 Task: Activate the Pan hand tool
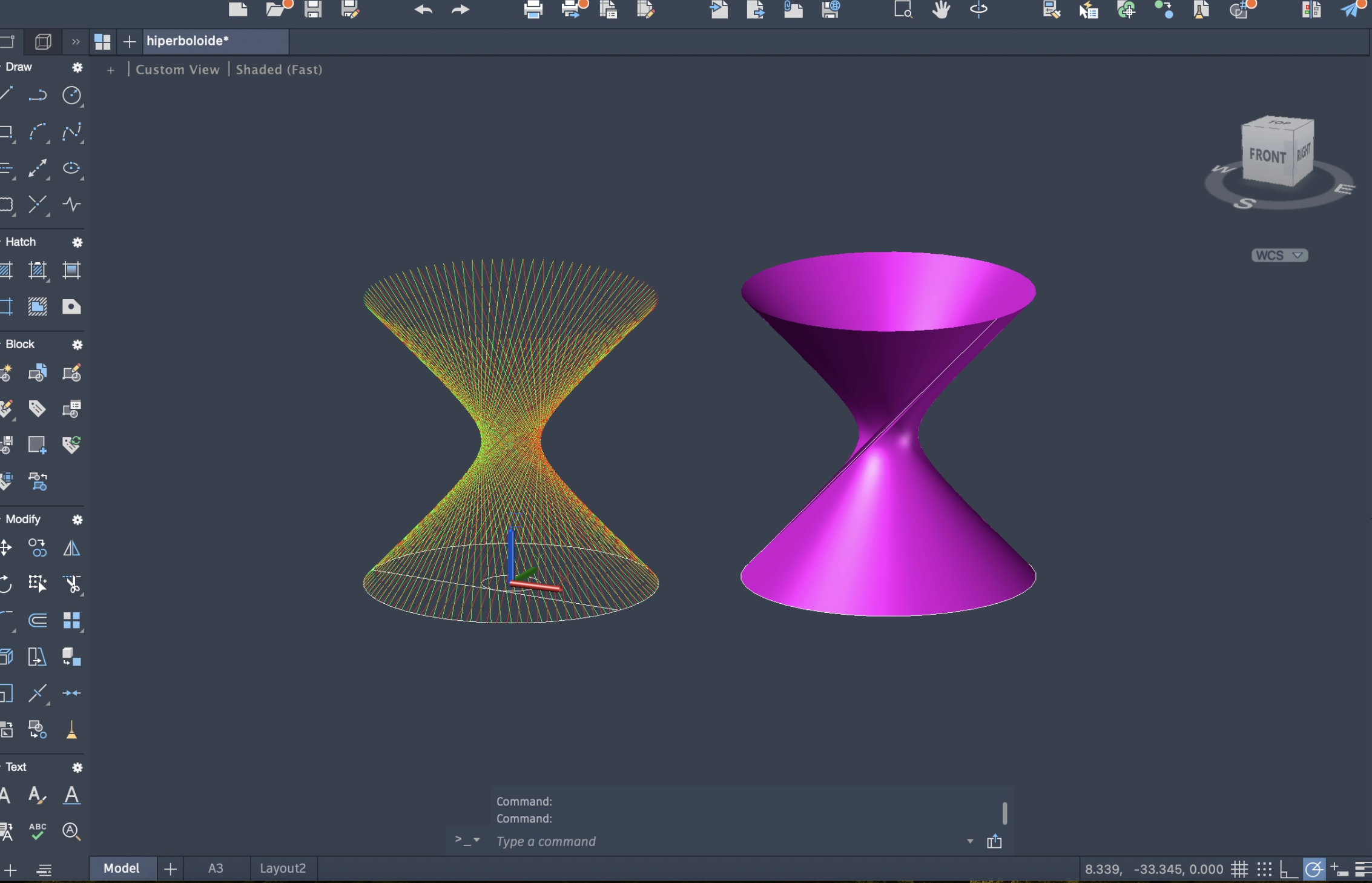coord(940,10)
